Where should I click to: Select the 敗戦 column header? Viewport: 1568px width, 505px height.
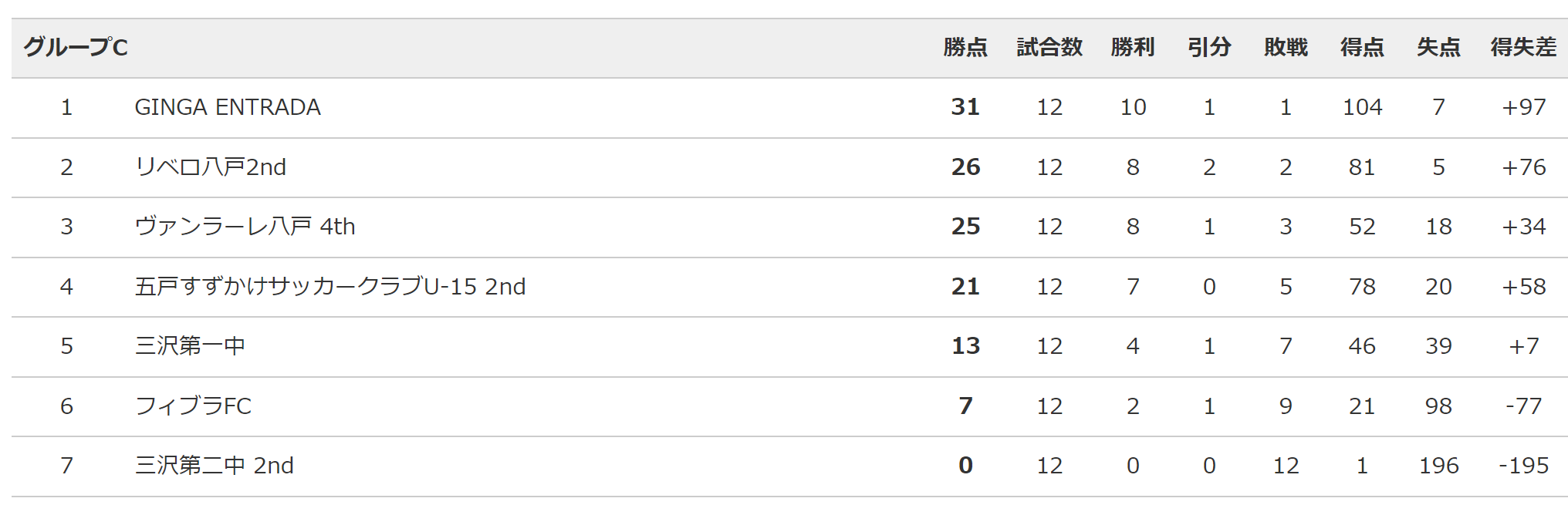pos(1286,48)
